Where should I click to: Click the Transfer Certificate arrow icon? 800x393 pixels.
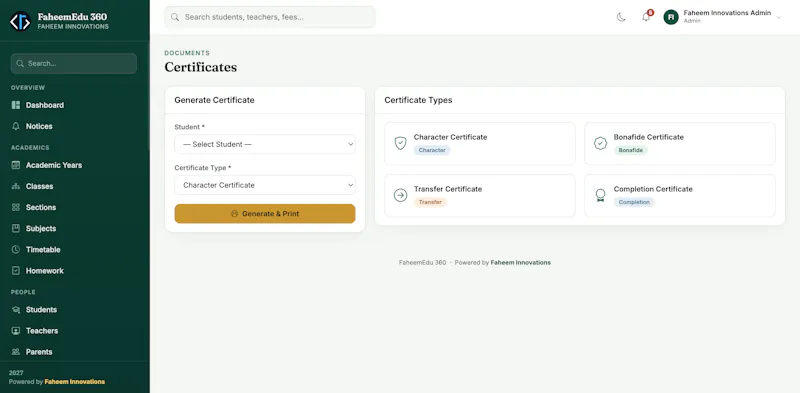click(x=401, y=195)
